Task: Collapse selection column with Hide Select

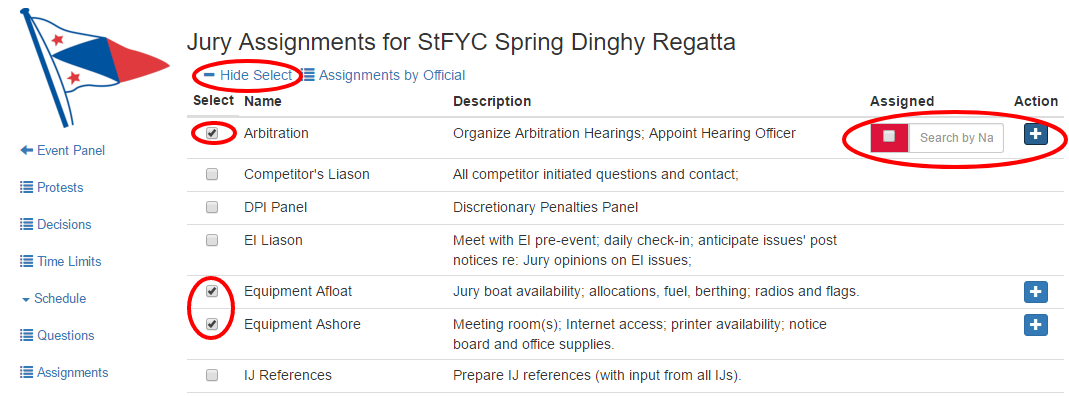Action: pos(248,75)
